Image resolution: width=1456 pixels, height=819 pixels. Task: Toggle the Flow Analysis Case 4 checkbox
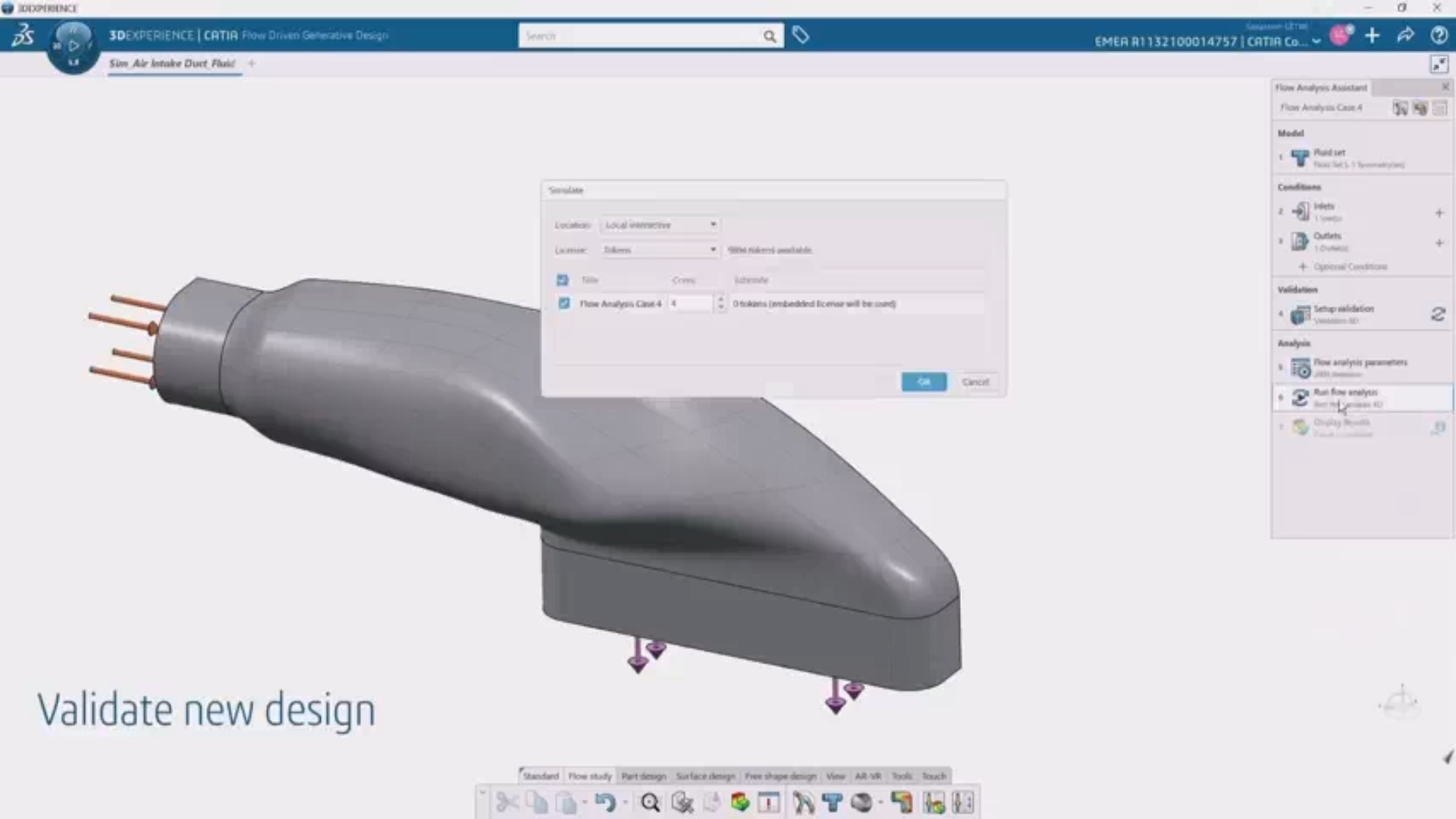[563, 303]
